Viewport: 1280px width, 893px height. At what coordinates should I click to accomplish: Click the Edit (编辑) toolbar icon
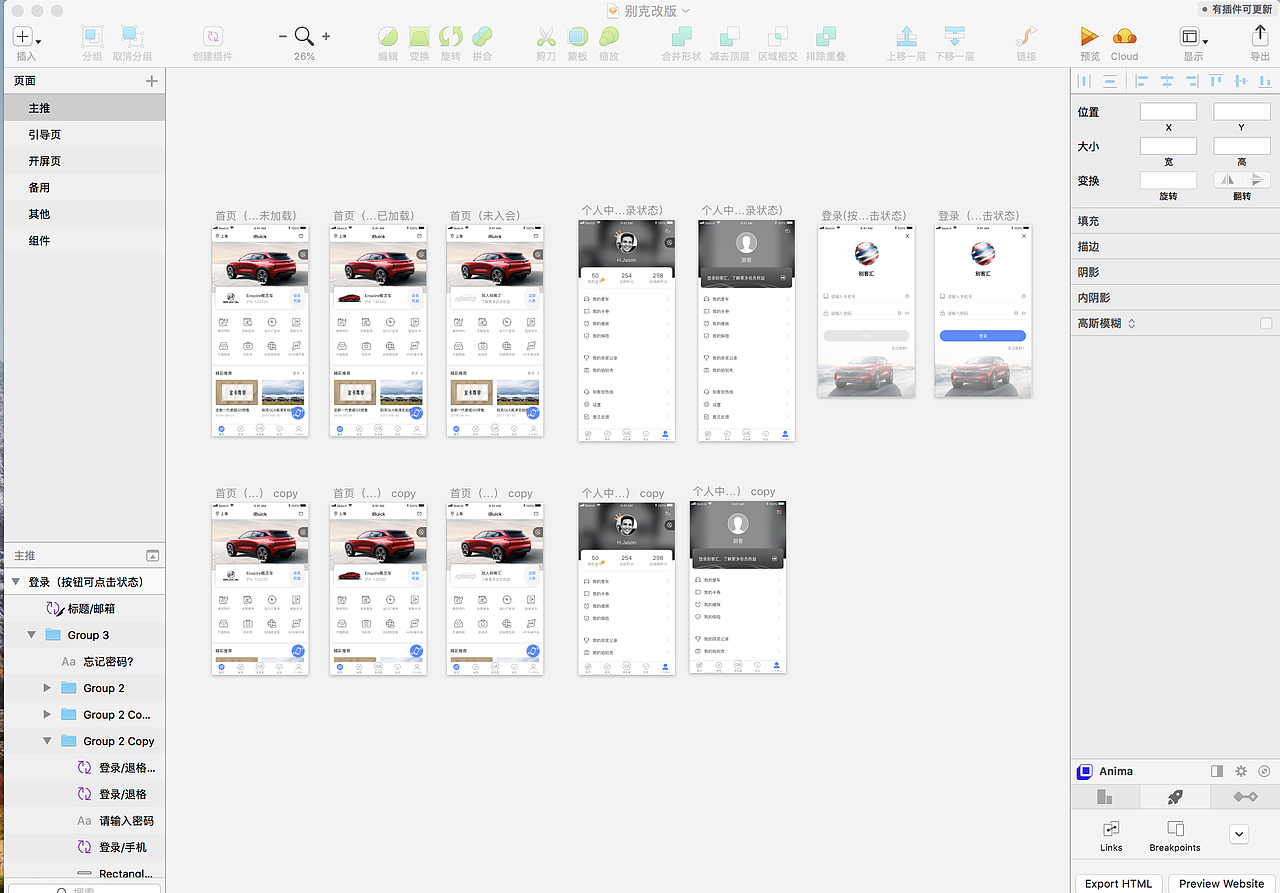pos(388,37)
